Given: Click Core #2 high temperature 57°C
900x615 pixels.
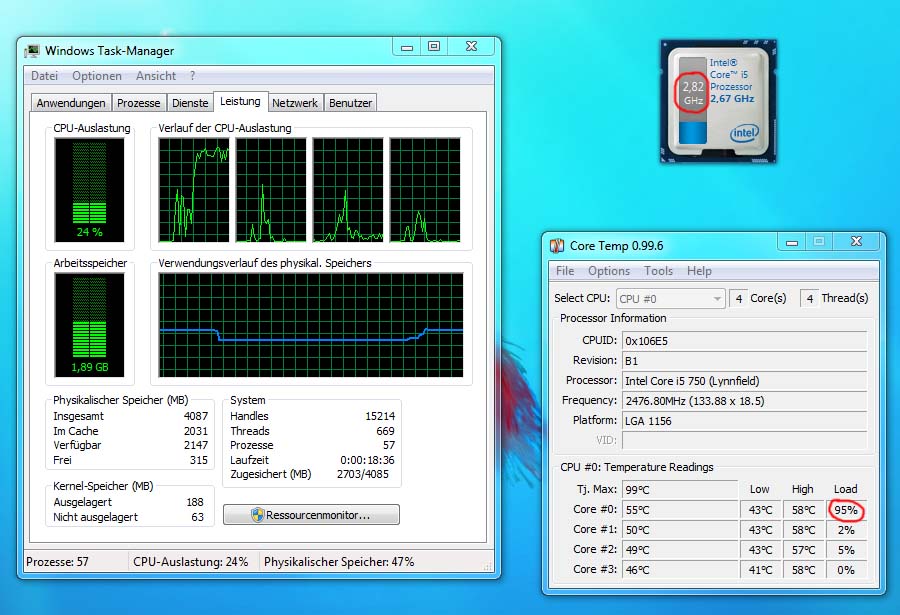Looking at the screenshot, I should point(803,550).
